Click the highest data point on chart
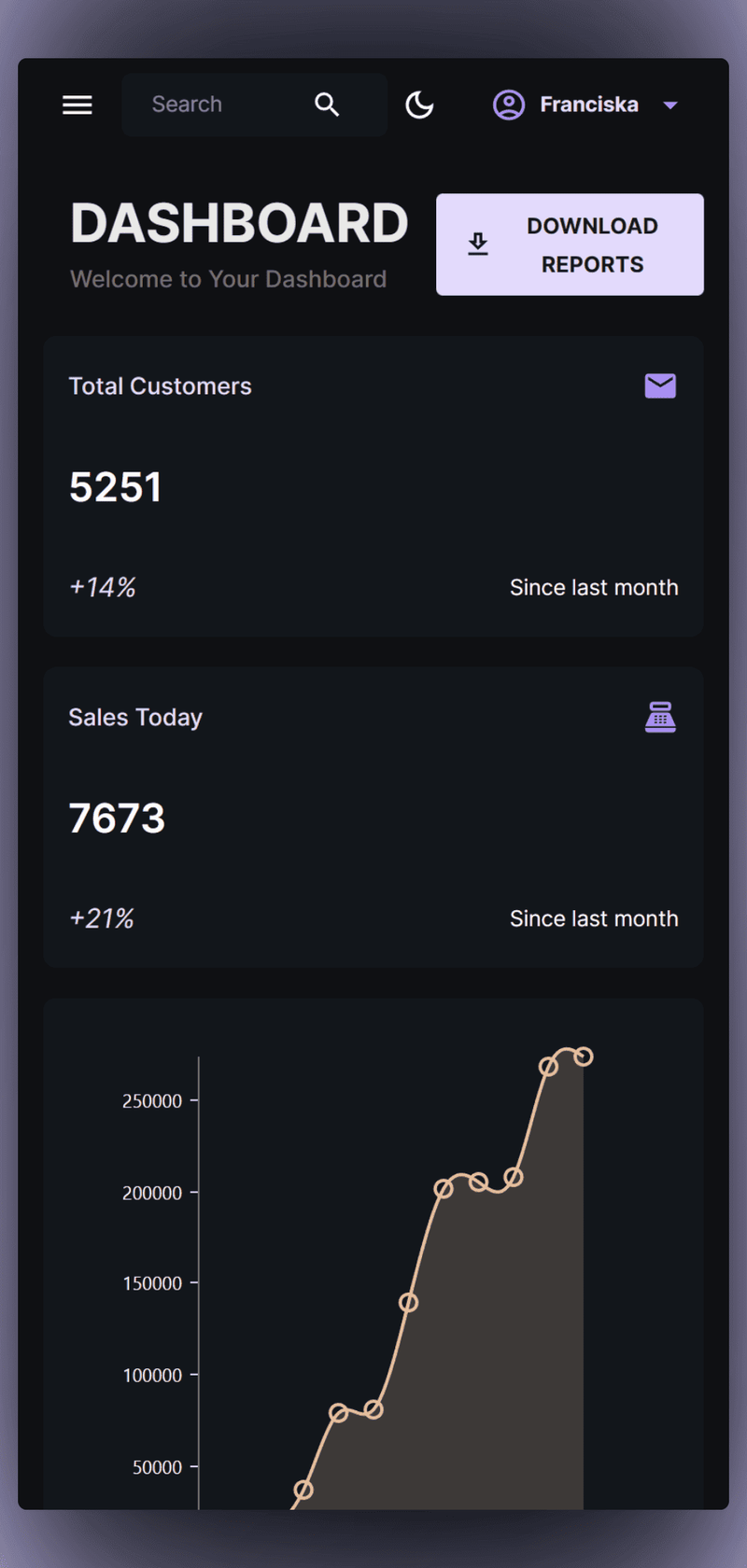The image size is (747, 1568). 584,1057
